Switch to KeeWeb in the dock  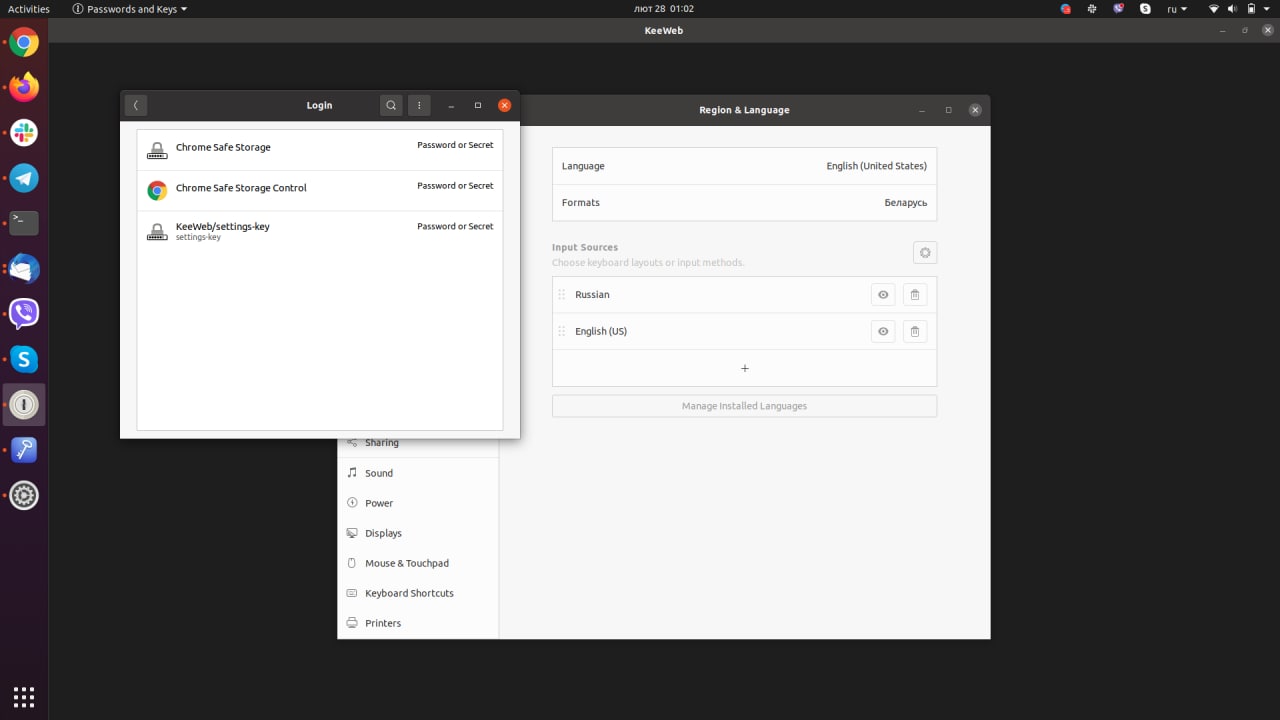[x=24, y=405]
